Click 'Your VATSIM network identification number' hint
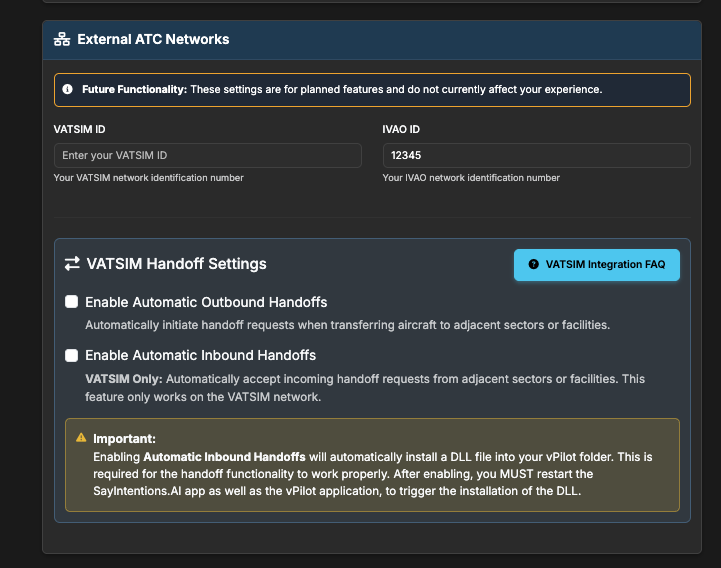This screenshot has height=568, width=721. 149,178
